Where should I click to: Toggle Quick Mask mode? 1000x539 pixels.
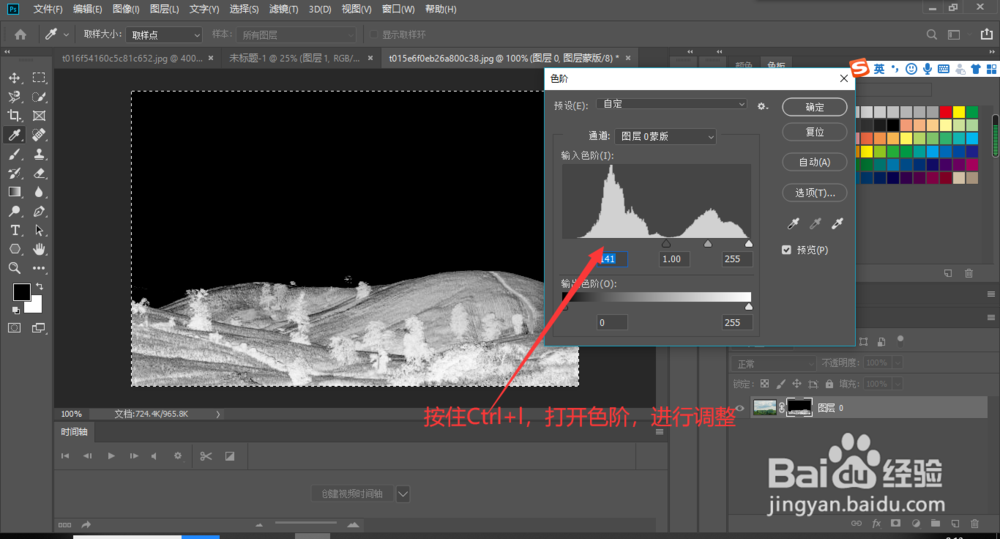coord(14,328)
